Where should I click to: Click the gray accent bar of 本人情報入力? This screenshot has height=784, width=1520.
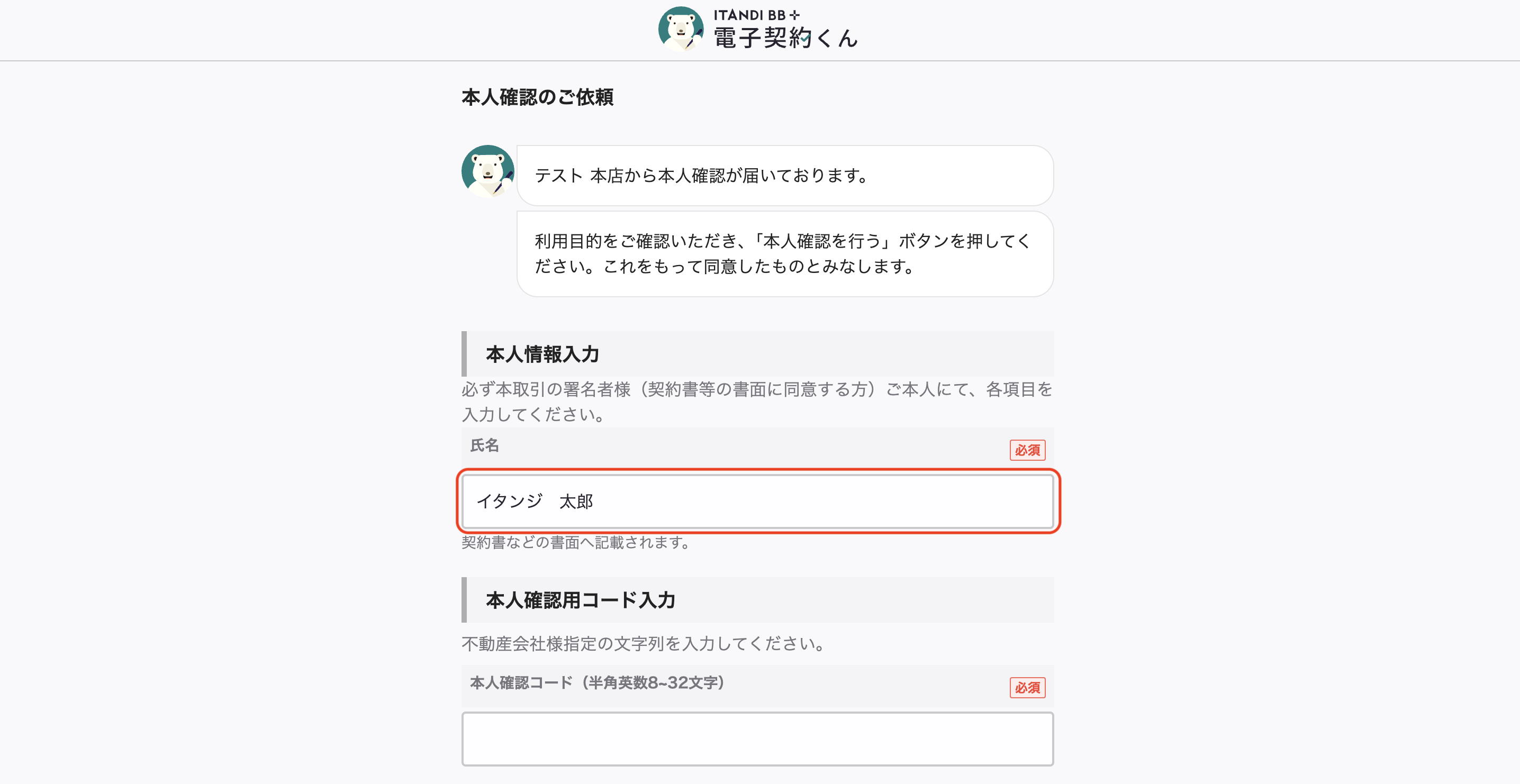click(464, 354)
